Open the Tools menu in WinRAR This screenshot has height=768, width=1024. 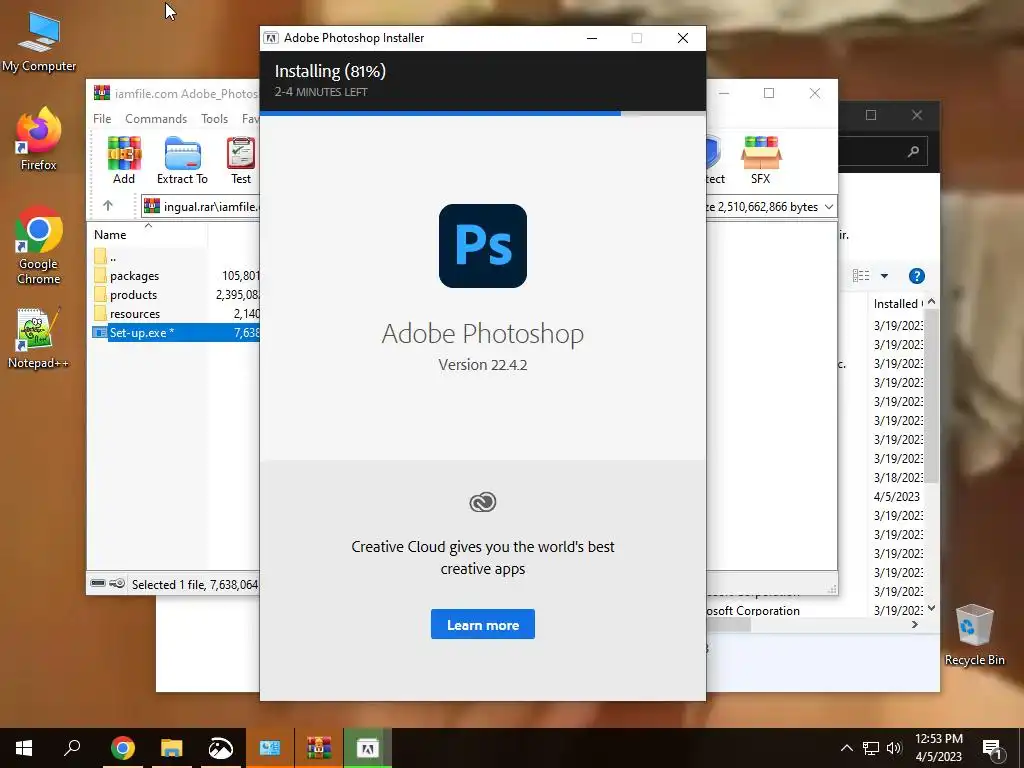point(214,119)
